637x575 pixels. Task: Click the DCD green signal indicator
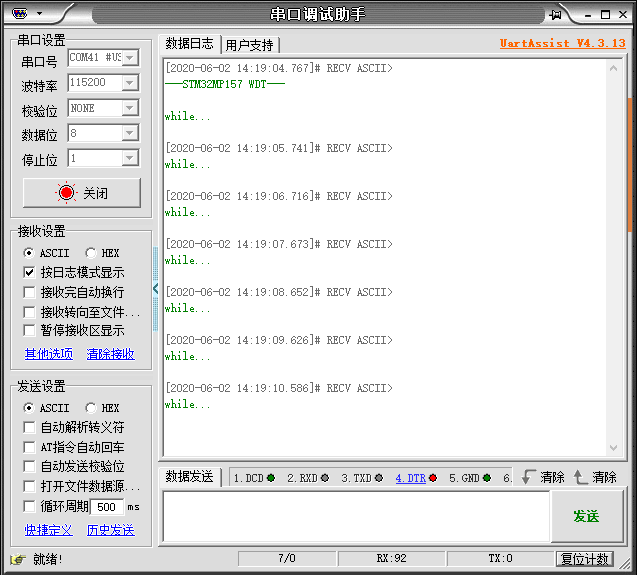[x=271, y=478]
